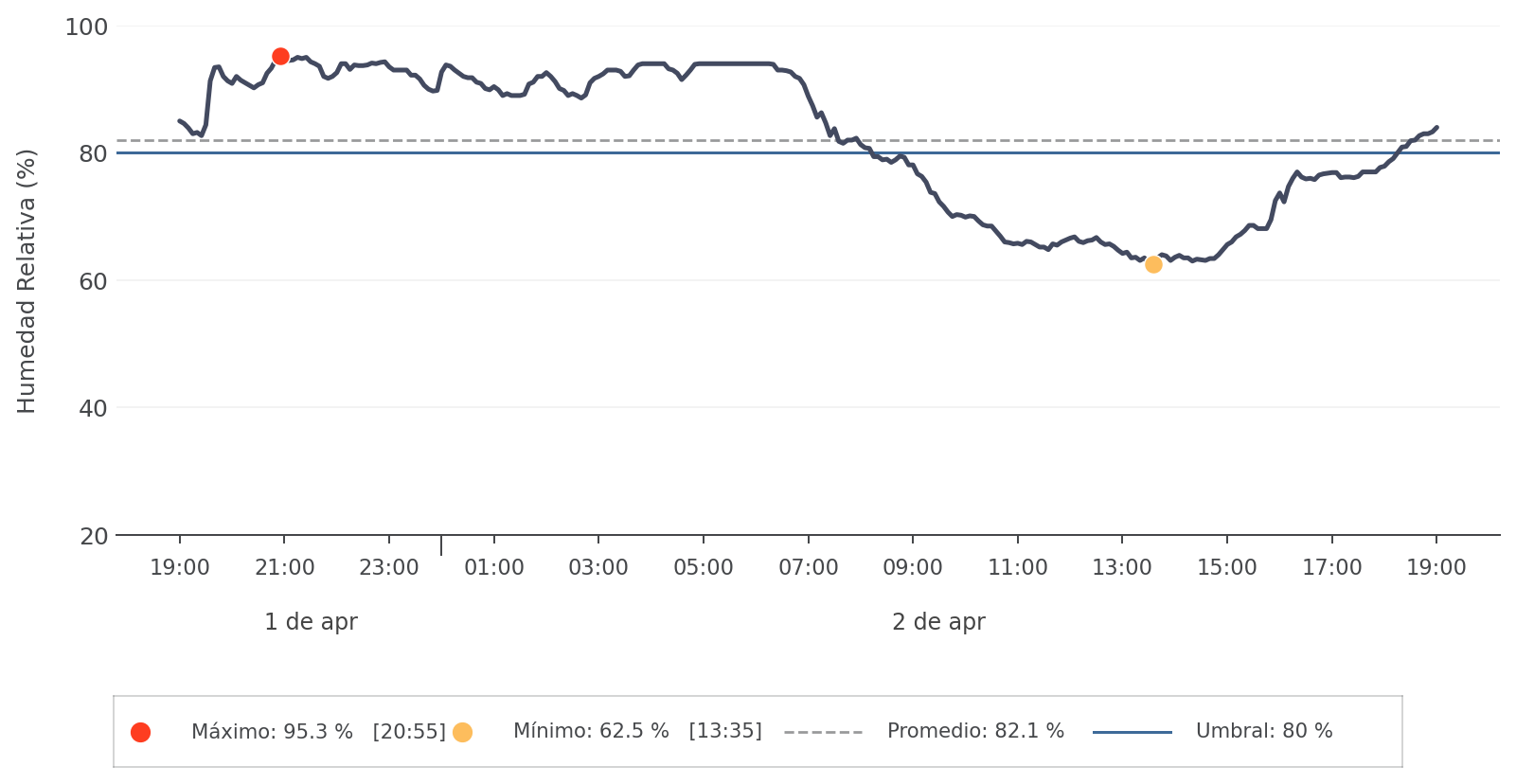This screenshot has width=1516, height=784.
Task: Click the 40 value on the humidity axis
Action: point(93,409)
